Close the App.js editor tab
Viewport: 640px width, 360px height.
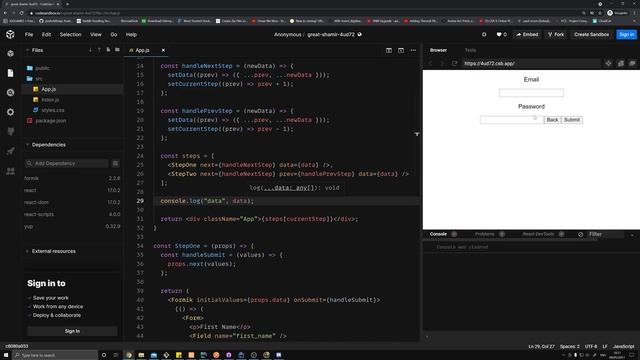pyautogui.click(x=163, y=50)
